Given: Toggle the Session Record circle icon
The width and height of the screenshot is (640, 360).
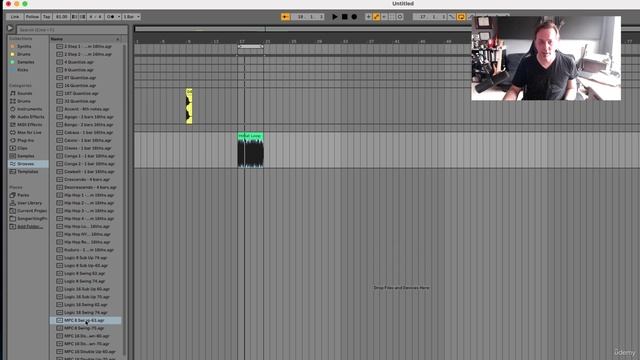Looking at the screenshot, I should (x=400, y=17).
